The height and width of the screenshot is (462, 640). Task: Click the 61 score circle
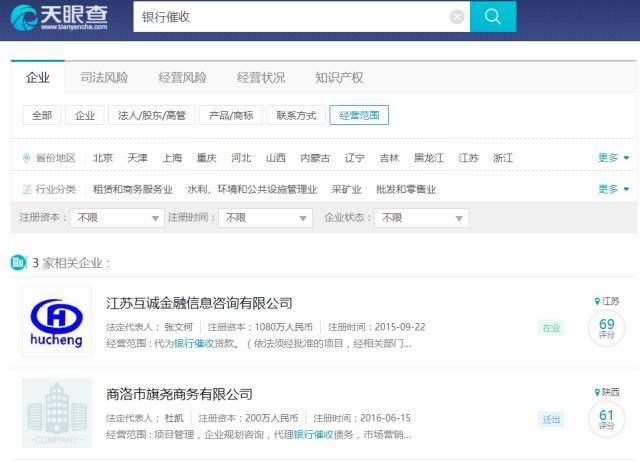[607, 419]
